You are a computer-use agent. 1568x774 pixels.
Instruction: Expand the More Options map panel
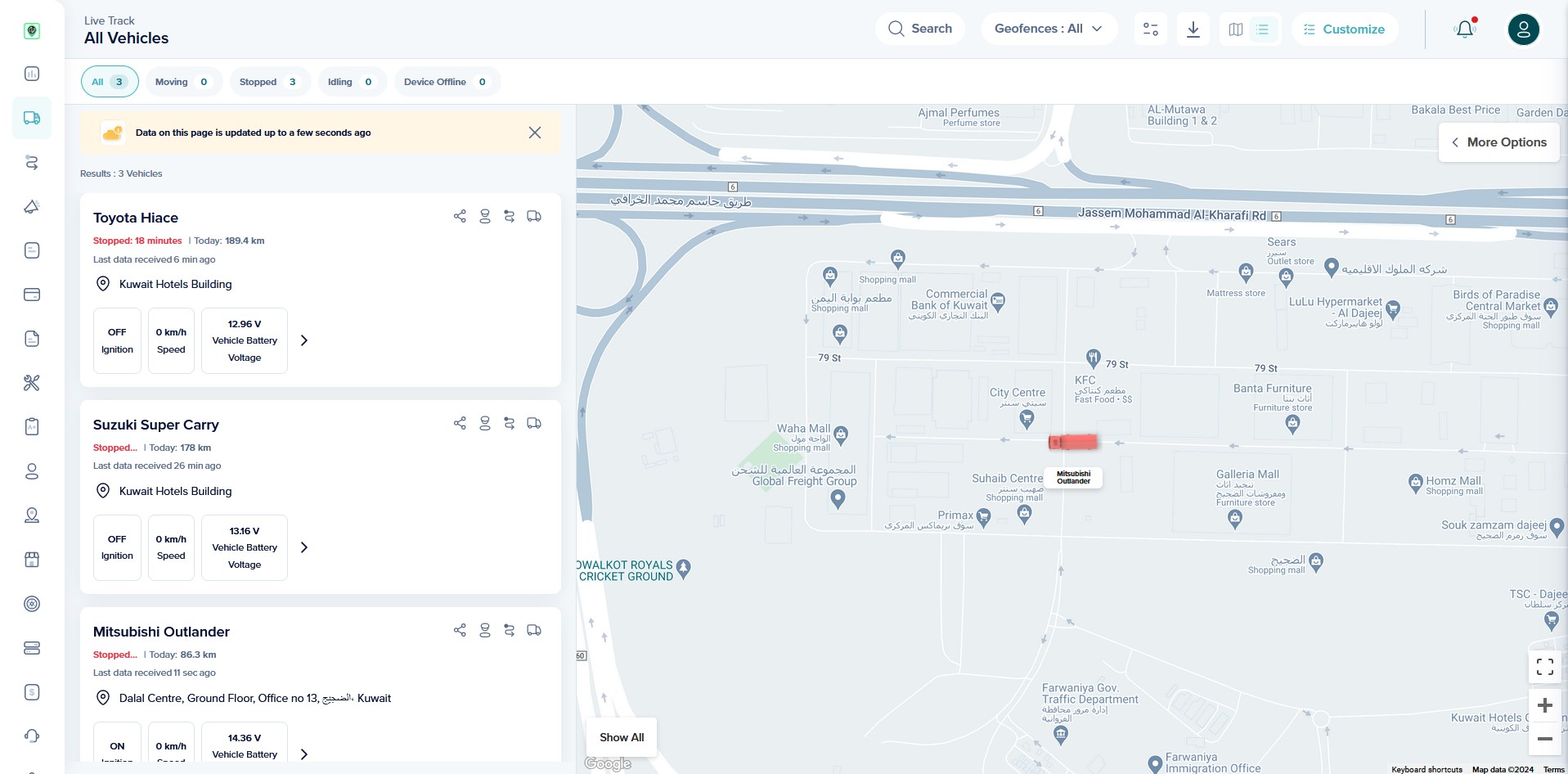tap(1498, 142)
